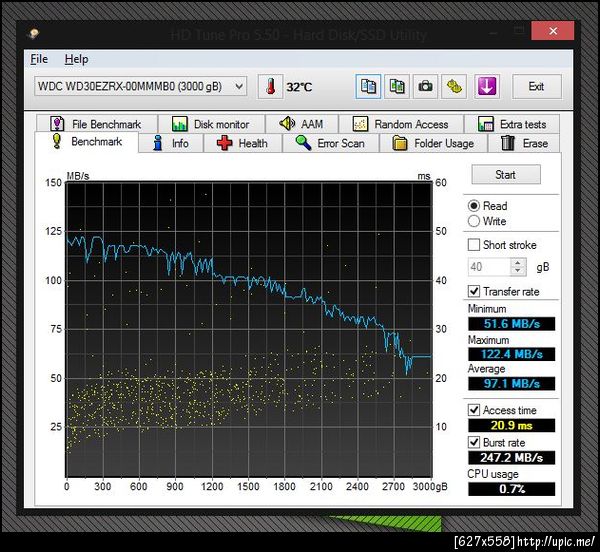600x552 pixels.
Task: Switch to the File Benchmark tab
Action: point(96,124)
